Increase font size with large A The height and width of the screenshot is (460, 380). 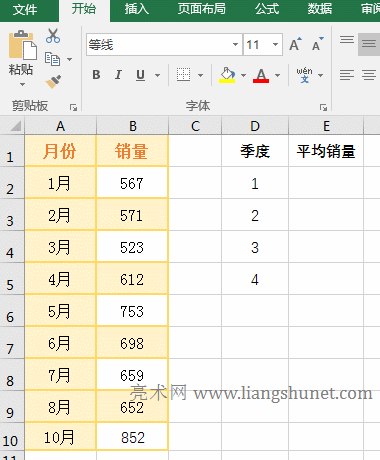pyautogui.click(x=295, y=44)
